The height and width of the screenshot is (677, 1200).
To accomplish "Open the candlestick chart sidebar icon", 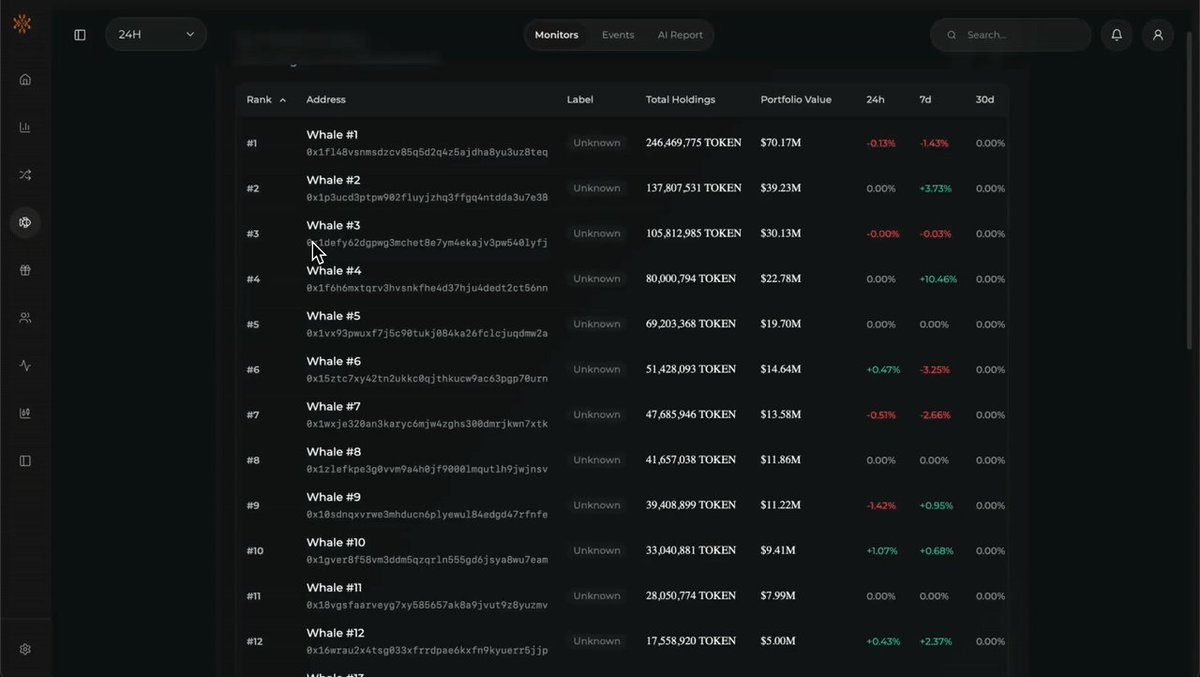I will point(25,413).
